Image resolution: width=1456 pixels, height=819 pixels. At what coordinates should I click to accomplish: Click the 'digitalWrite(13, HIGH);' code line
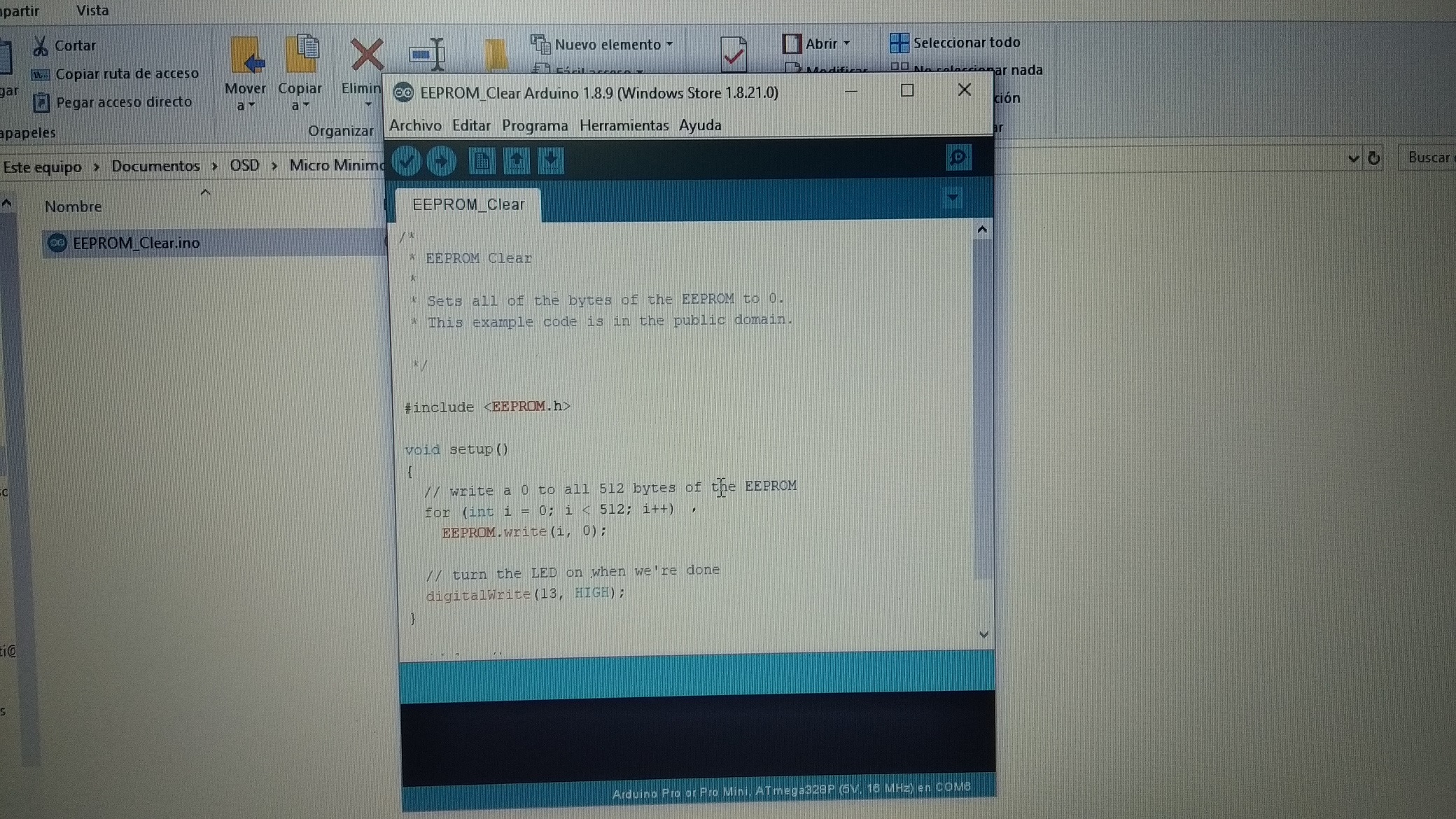point(525,594)
